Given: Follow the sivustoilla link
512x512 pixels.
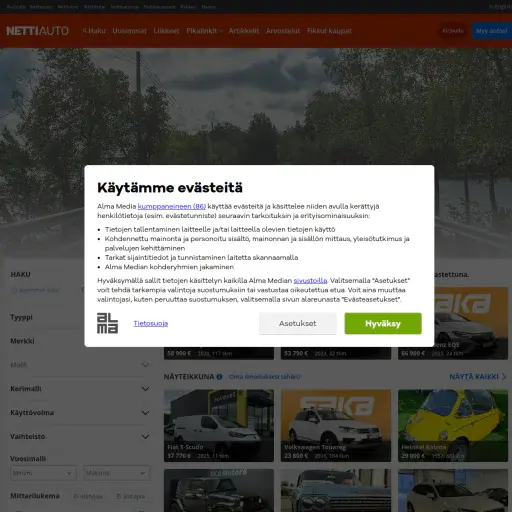Looking at the screenshot, I should coord(310,281).
